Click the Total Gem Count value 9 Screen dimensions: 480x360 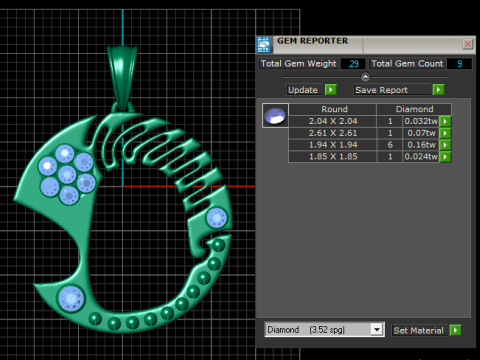click(x=459, y=64)
